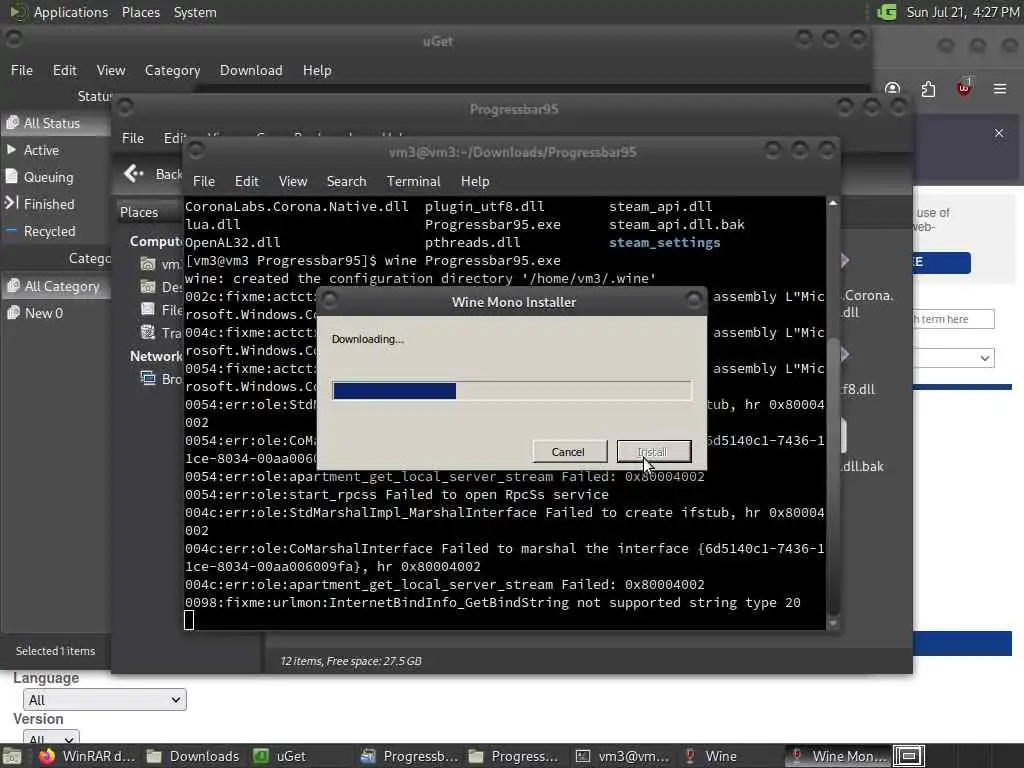Open the Version dropdown in browser page
The height and width of the screenshot is (768, 1024).
point(51,738)
